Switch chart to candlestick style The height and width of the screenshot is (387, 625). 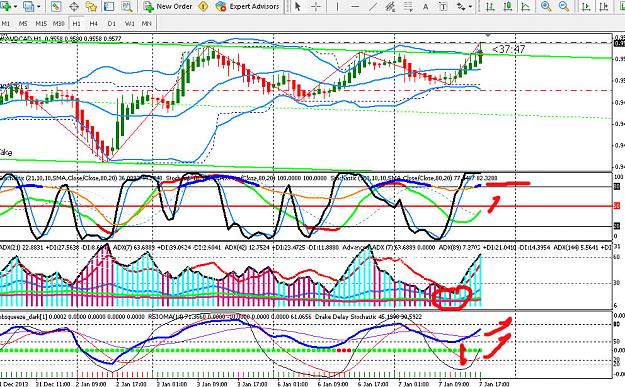(507, 6)
